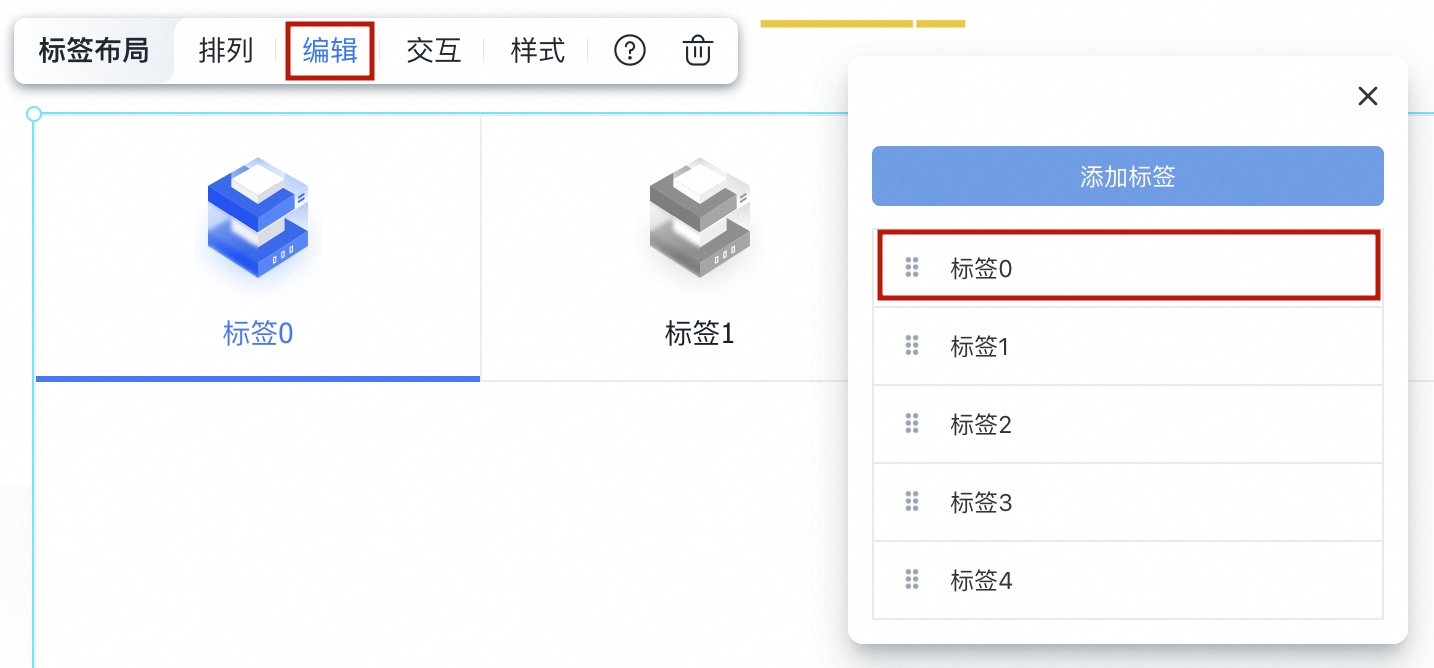Open the 样式 toolbar tab
The image size is (1434, 668).
point(538,50)
